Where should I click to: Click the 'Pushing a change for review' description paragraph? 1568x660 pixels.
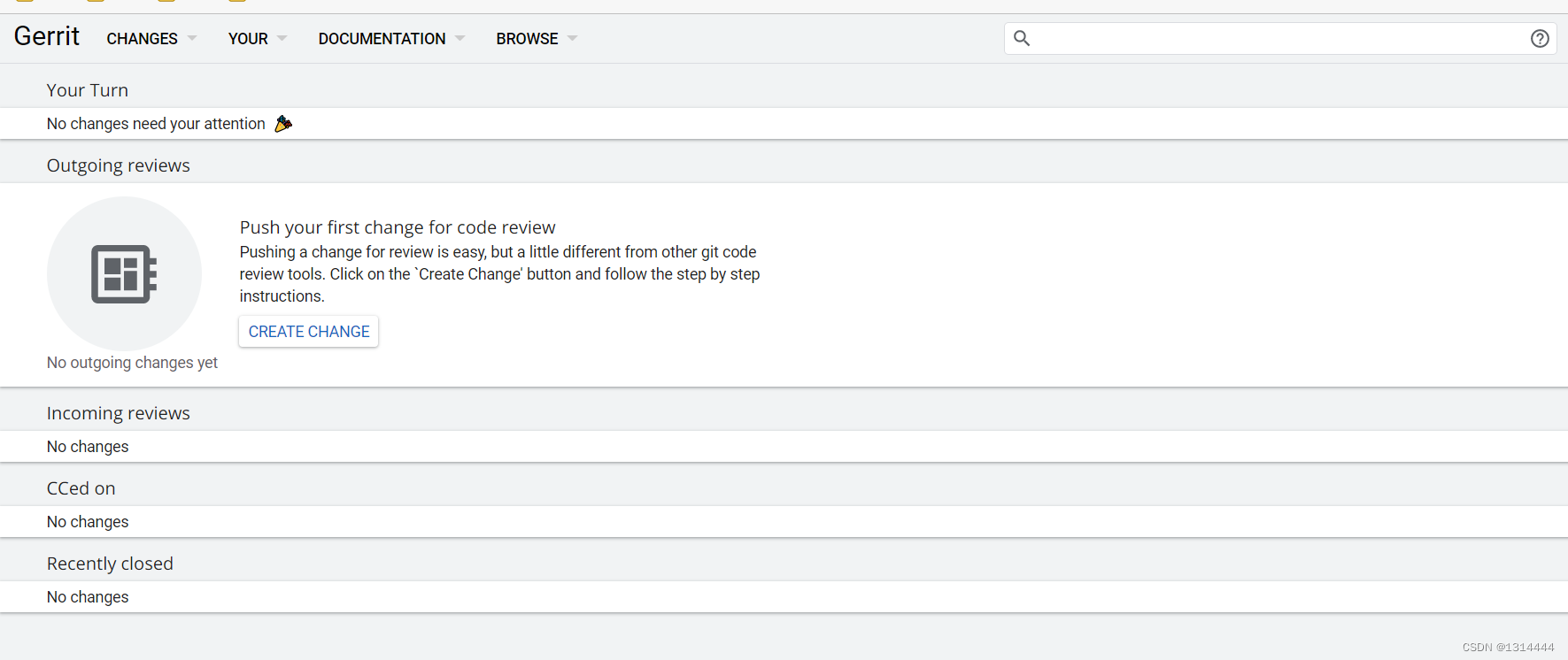(500, 274)
